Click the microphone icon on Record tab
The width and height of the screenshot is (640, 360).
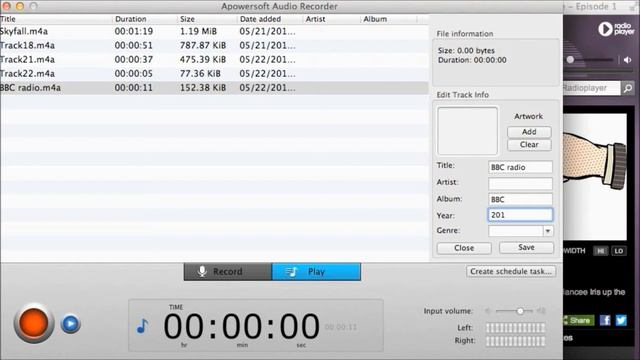(x=202, y=271)
